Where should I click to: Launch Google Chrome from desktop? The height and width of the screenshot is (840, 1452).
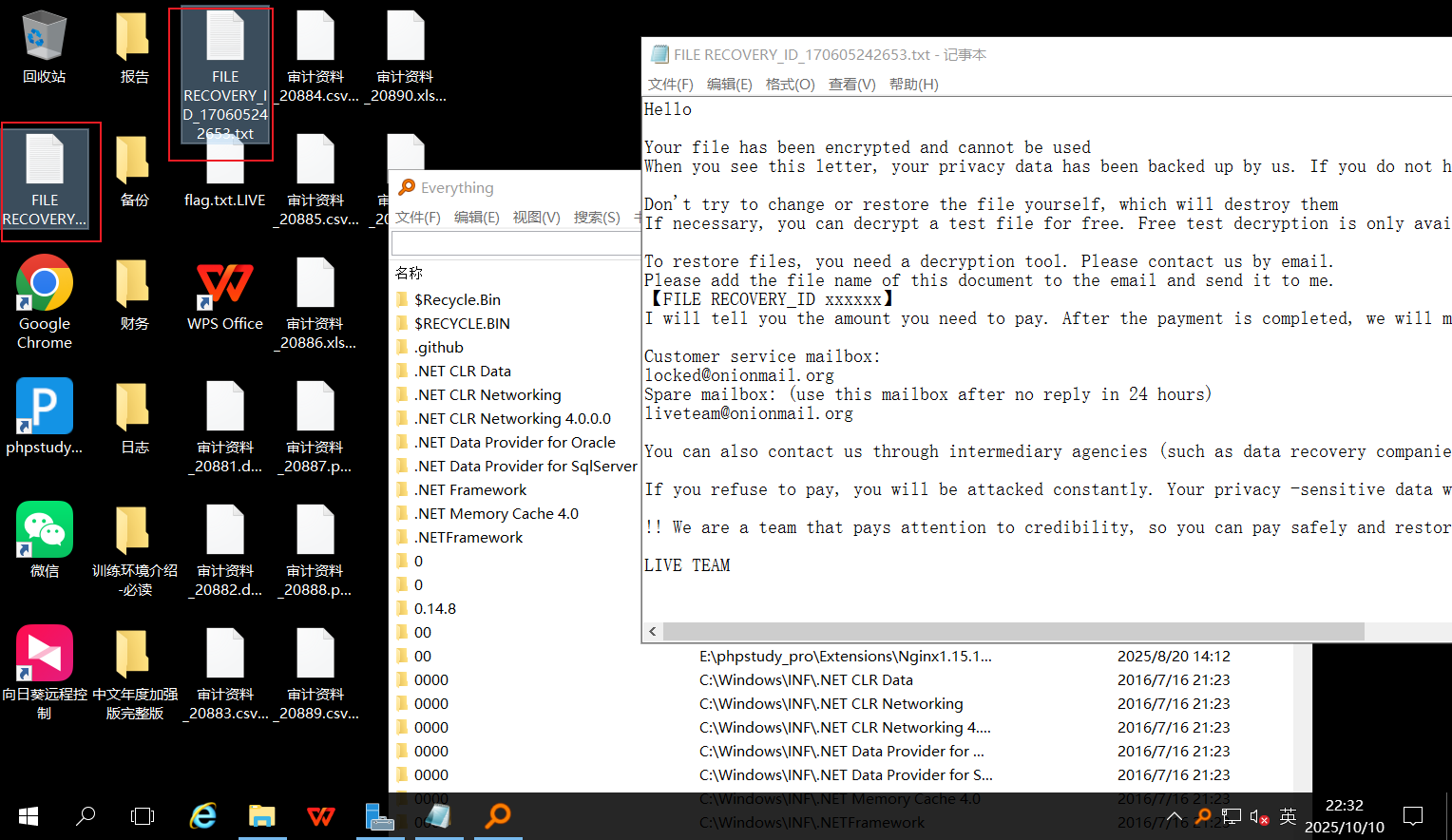(45, 302)
